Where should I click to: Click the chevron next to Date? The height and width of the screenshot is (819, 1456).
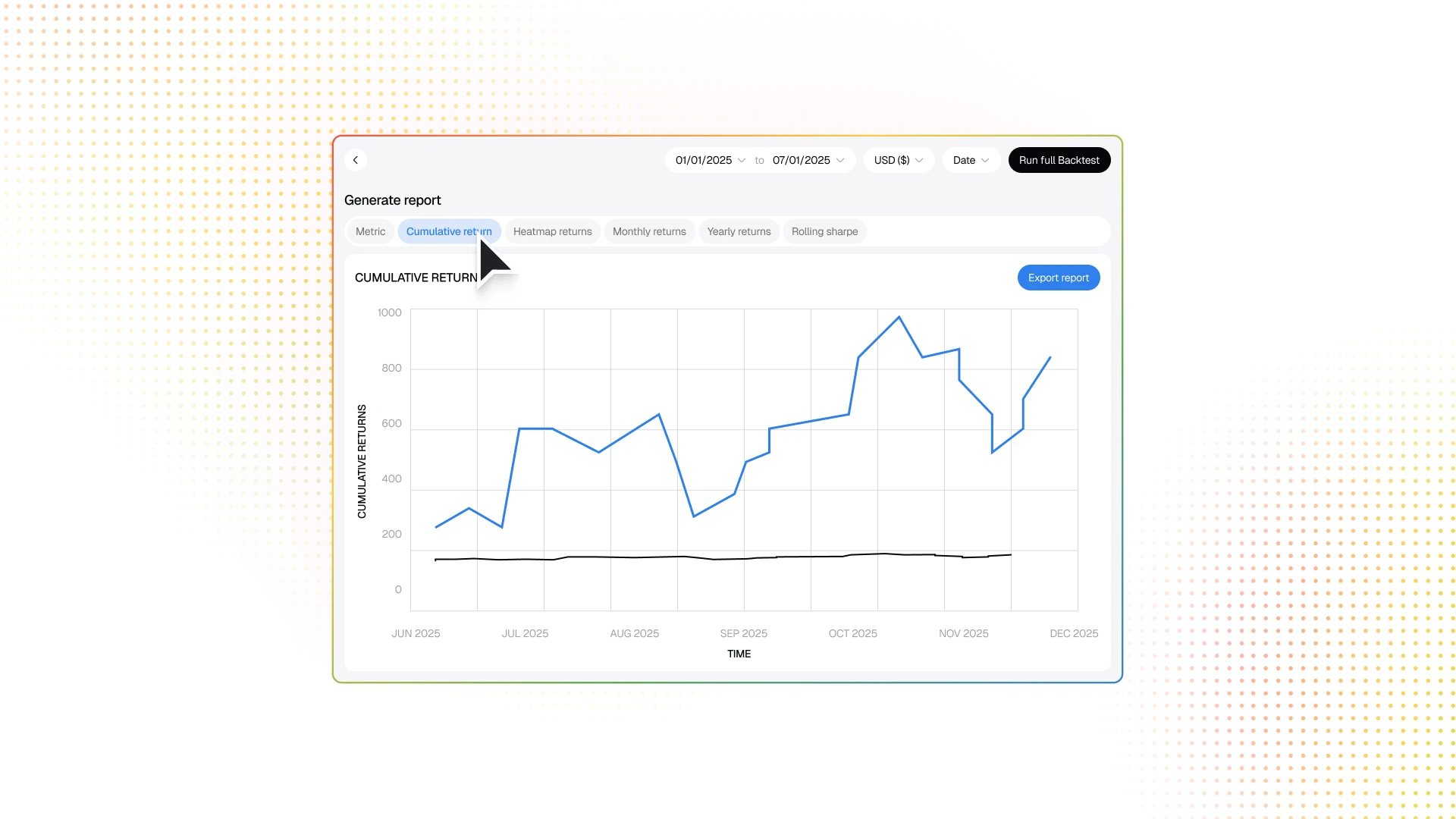985,161
